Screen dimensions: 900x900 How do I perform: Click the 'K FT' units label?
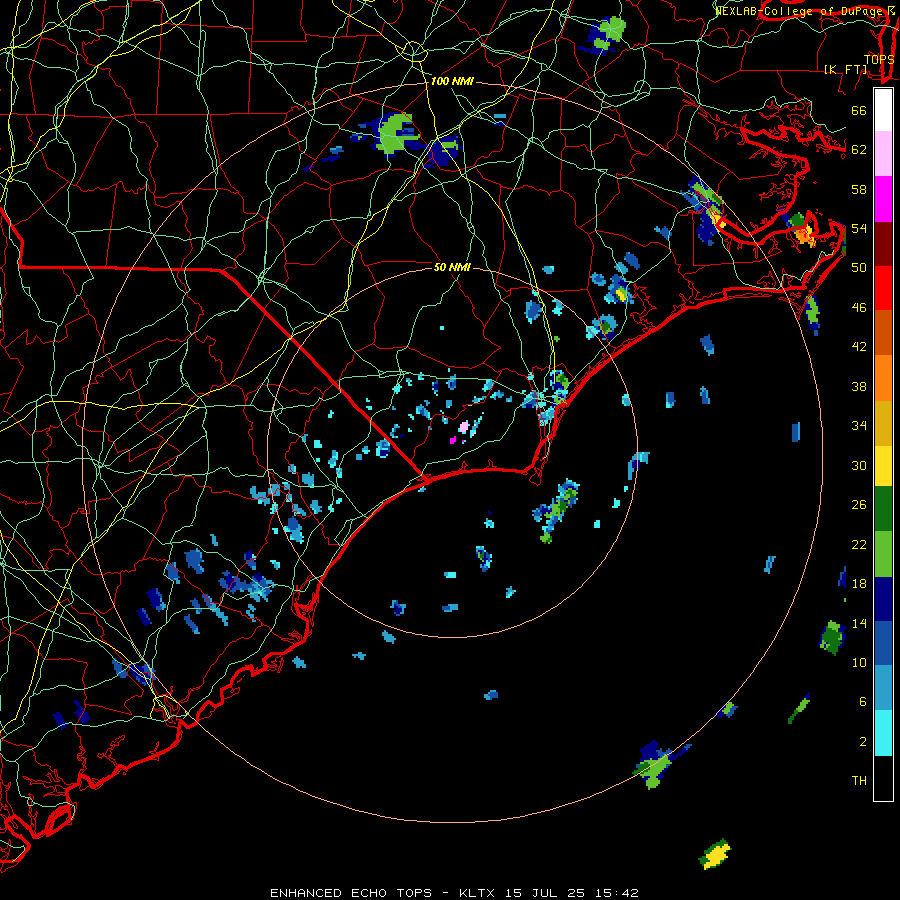pos(845,69)
